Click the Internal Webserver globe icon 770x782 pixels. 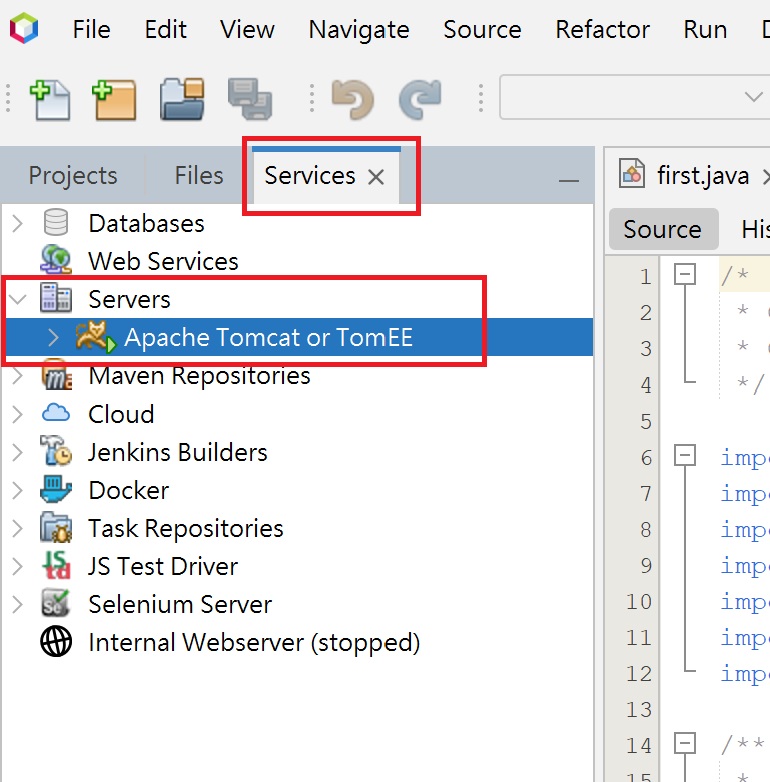click(x=56, y=641)
